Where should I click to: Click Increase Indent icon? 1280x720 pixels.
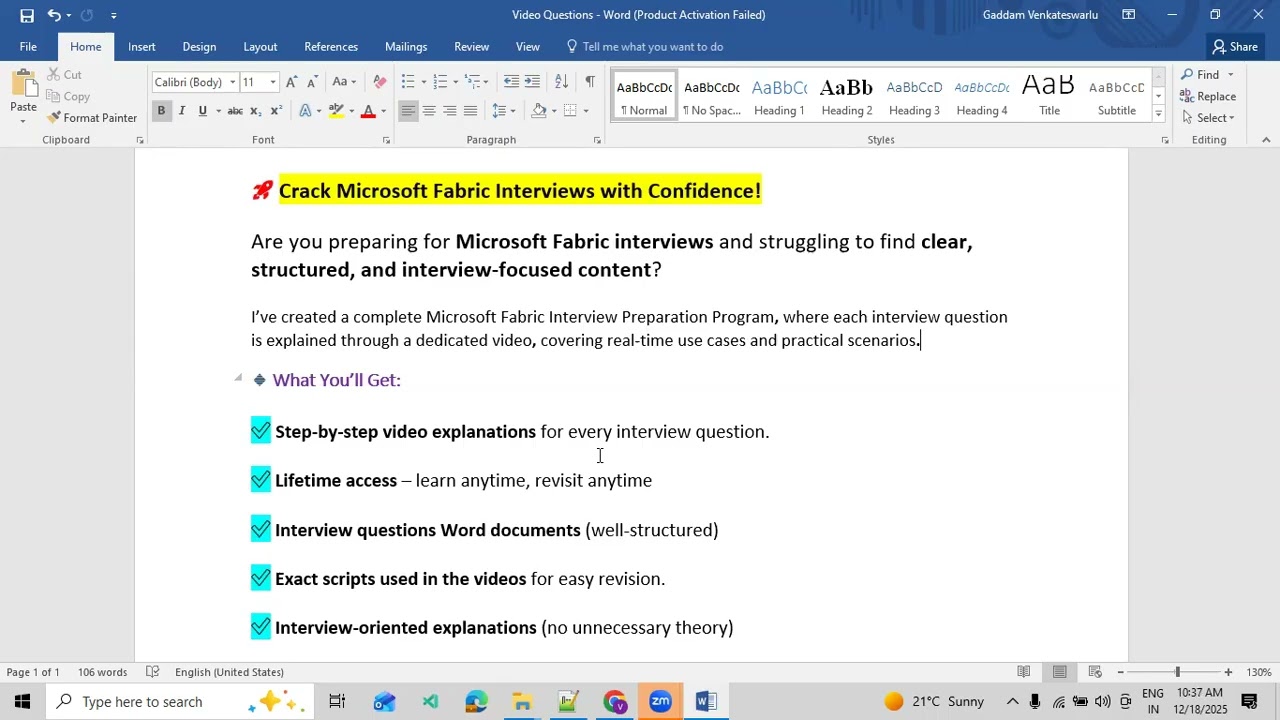(x=532, y=82)
